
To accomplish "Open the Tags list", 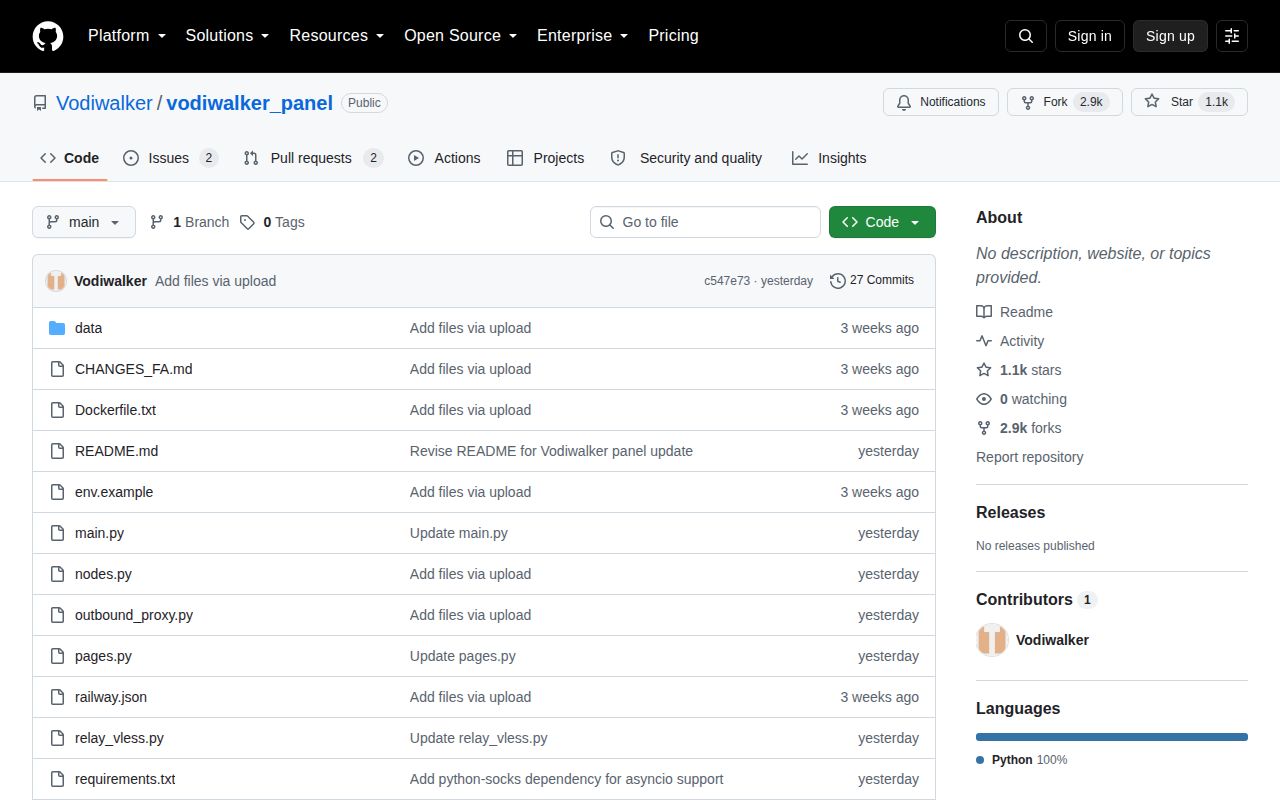I will point(272,222).
